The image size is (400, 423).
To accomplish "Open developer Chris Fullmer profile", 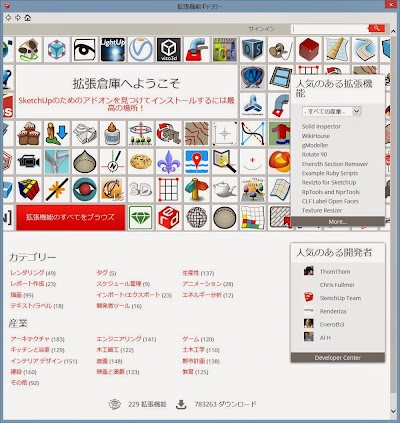I will 337,285.
